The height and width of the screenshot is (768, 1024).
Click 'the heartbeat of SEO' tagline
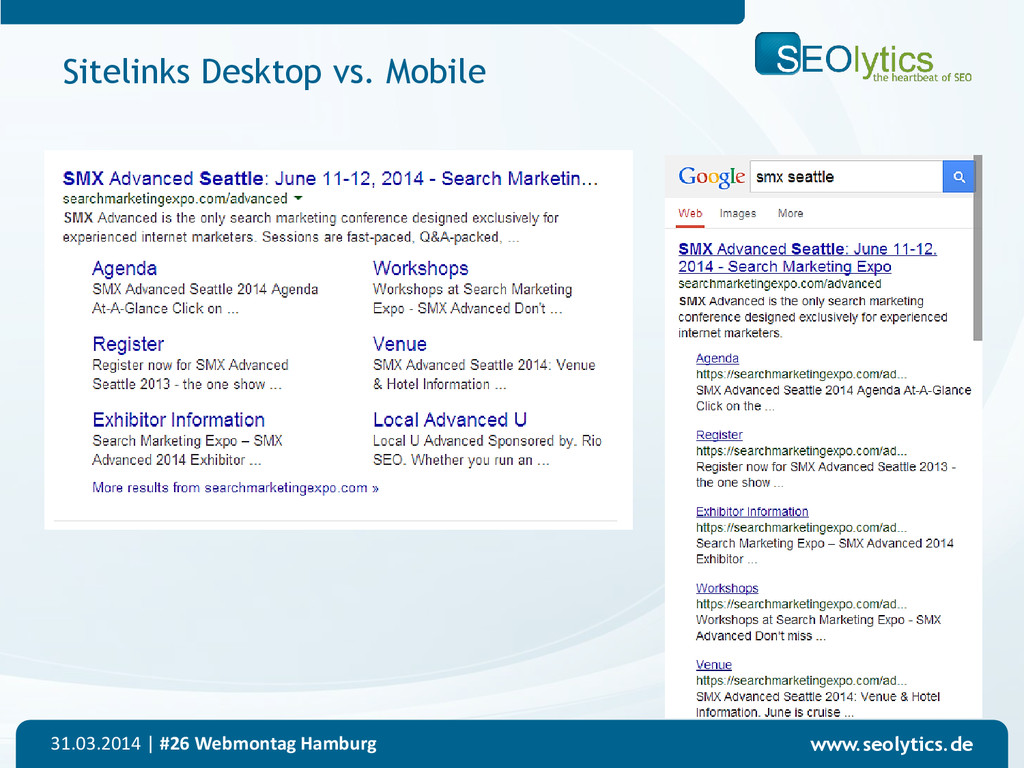pos(922,78)
